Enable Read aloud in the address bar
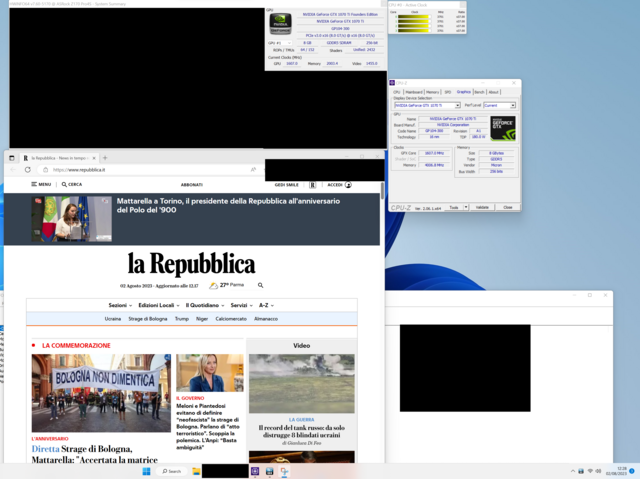 (x=253, y=170)
